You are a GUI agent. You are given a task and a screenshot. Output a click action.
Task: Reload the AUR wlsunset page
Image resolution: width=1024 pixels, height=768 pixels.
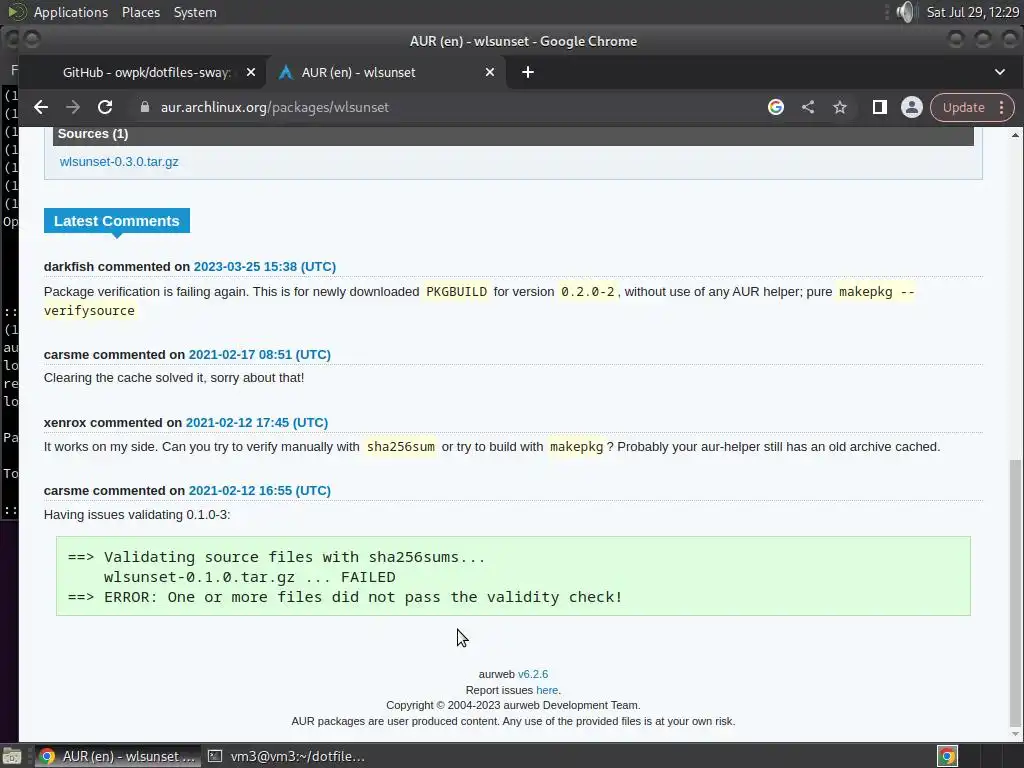click(x=105, y=107)
